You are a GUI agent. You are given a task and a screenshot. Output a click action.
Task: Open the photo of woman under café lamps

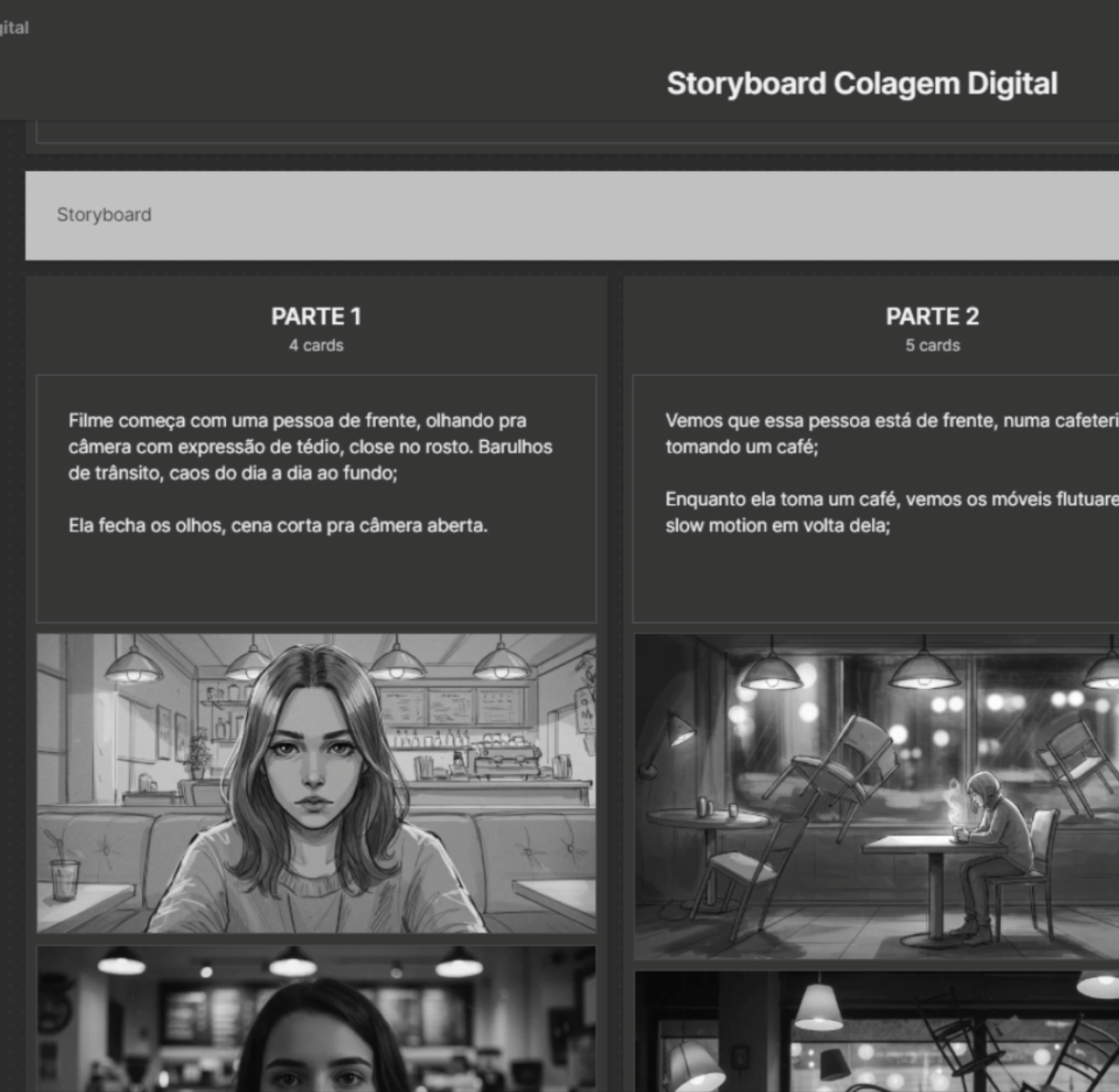click(x=316, y=1018)
